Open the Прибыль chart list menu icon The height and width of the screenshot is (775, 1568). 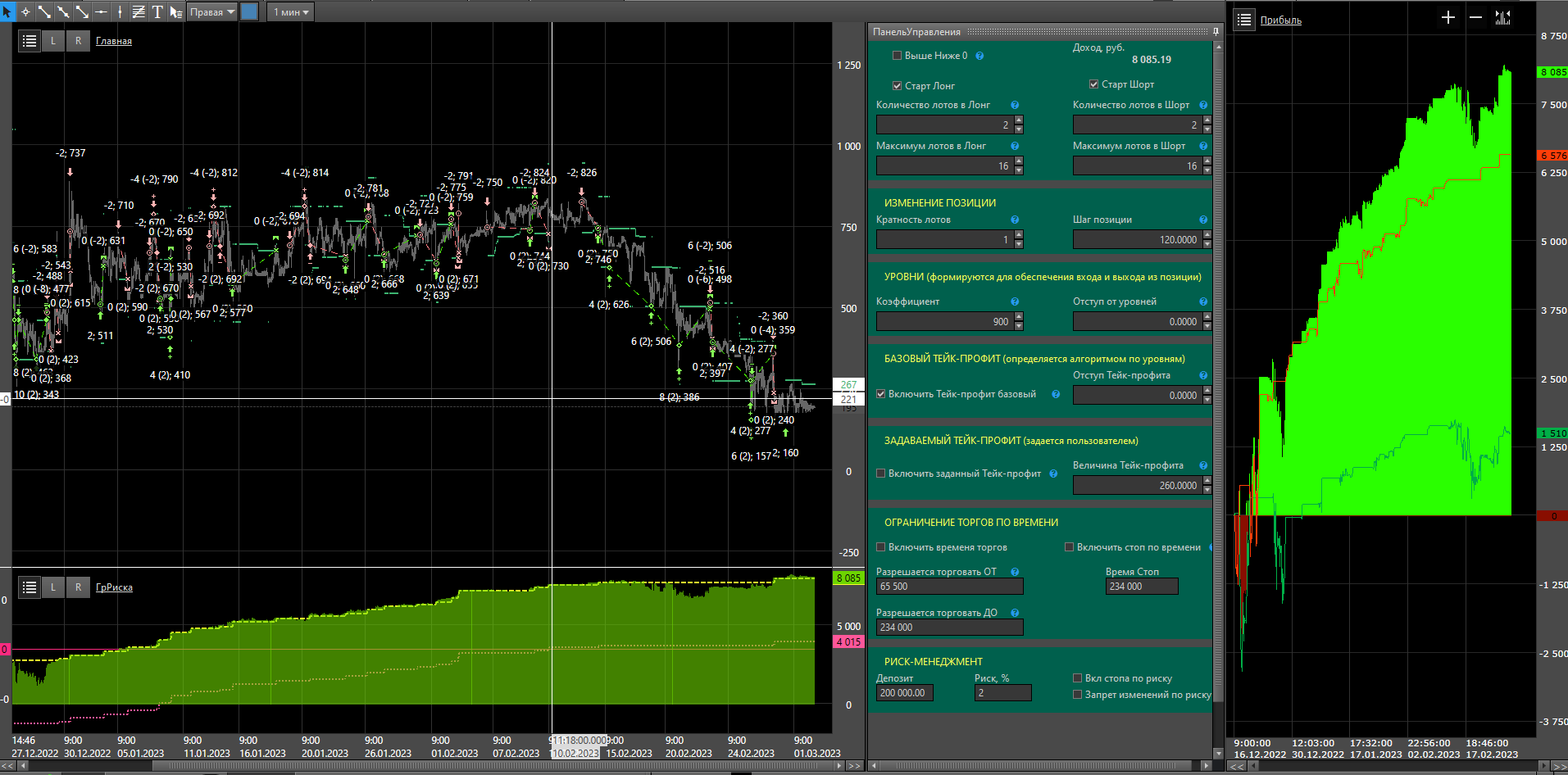1244,20
